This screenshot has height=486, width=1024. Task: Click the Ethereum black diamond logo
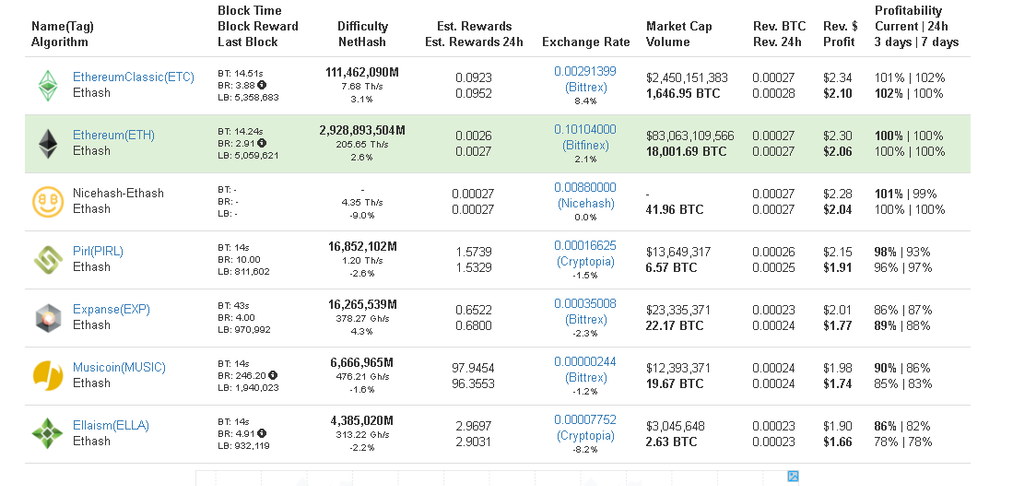coord(47,144)
